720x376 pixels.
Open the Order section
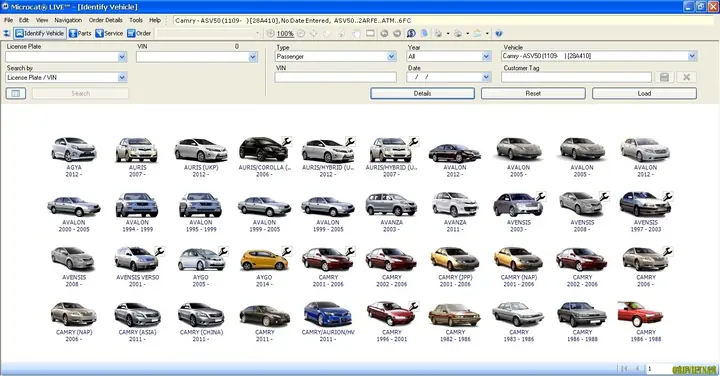tap(139, 34)
